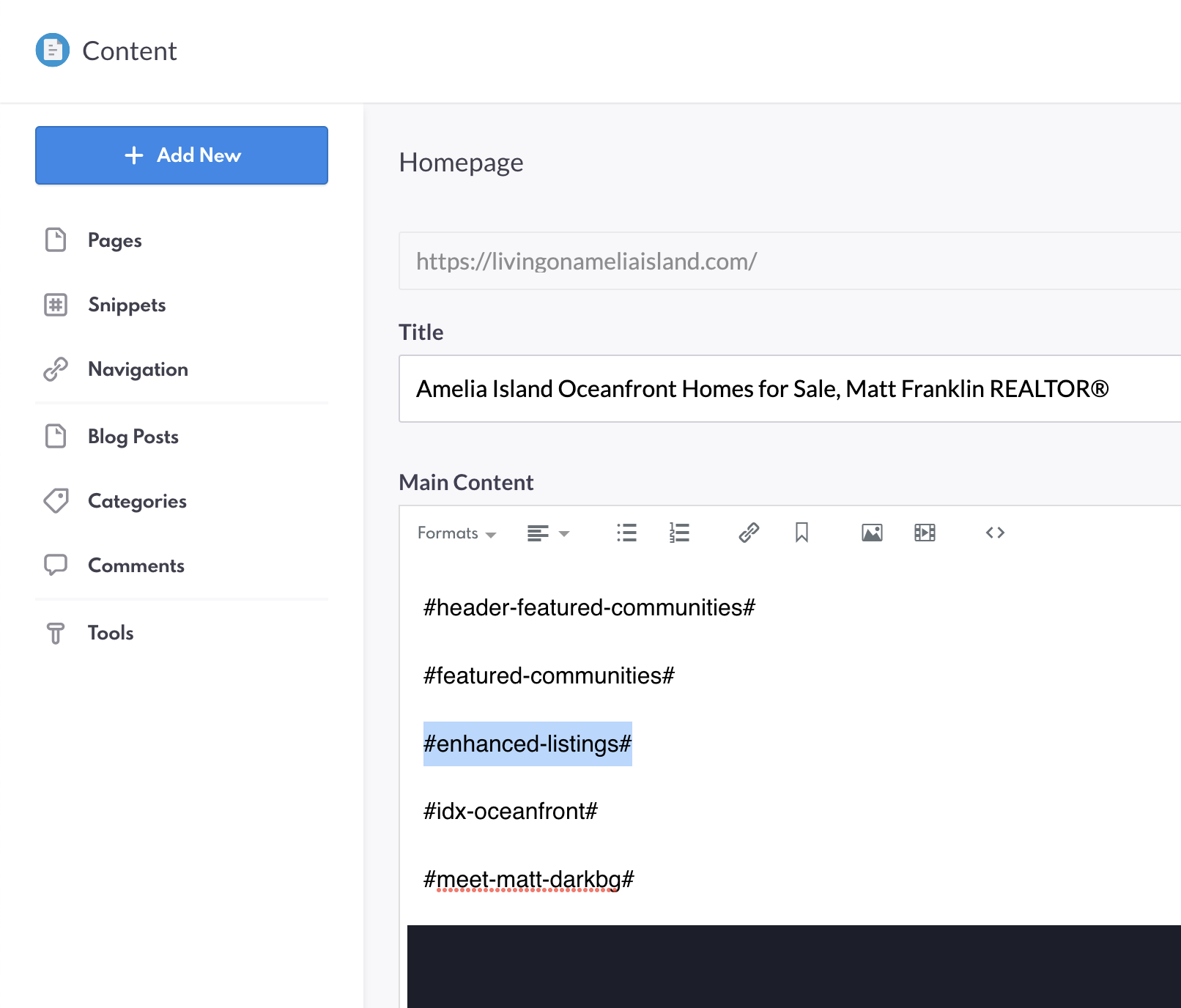The height and width of the screenshot is (1008, 1181).
Task: Insert a bulleted list
Action: click(x=626, y=533)
